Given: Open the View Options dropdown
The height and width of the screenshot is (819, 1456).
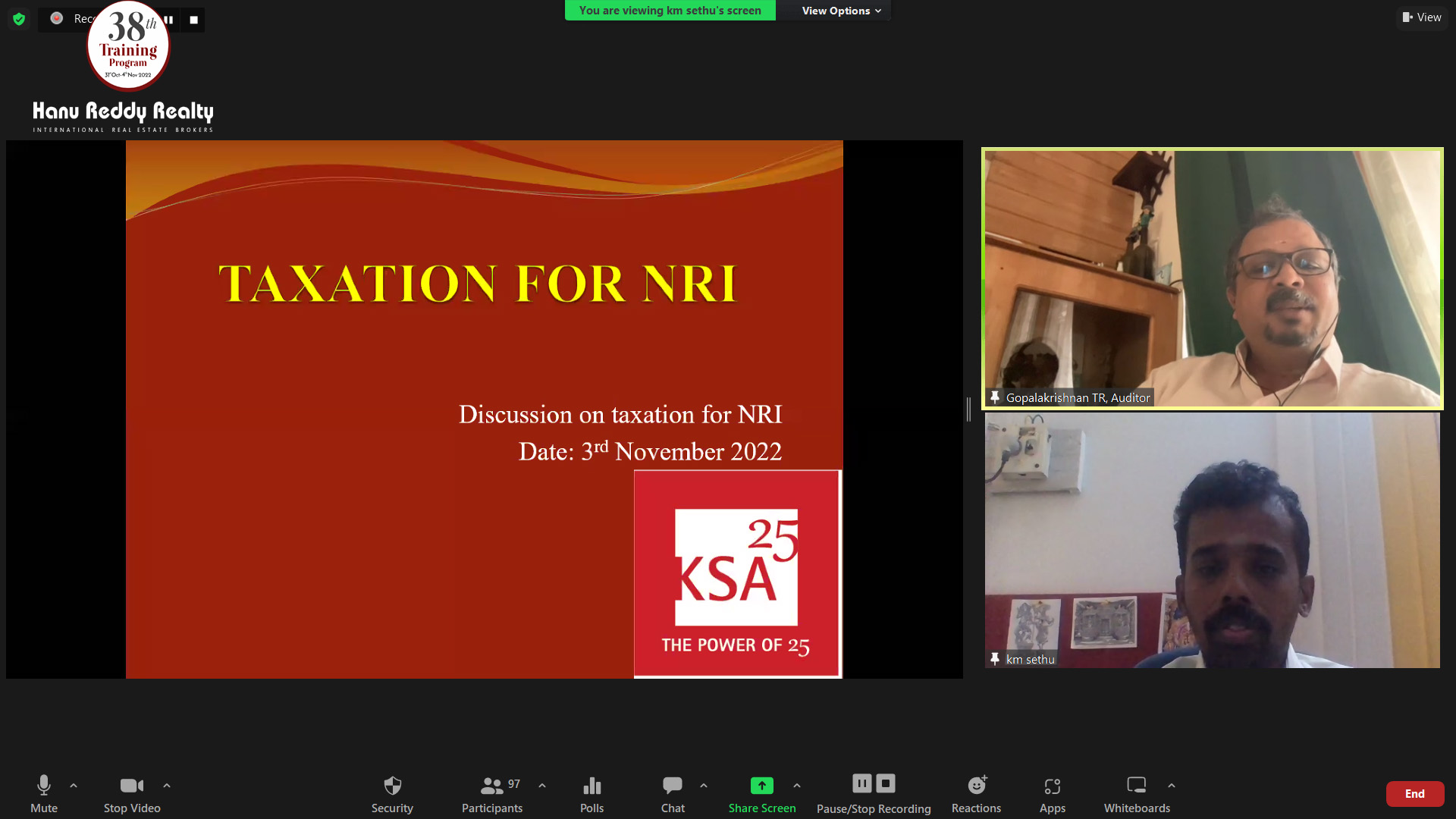Looking at the screenshot, I should [x=841, y=11].
